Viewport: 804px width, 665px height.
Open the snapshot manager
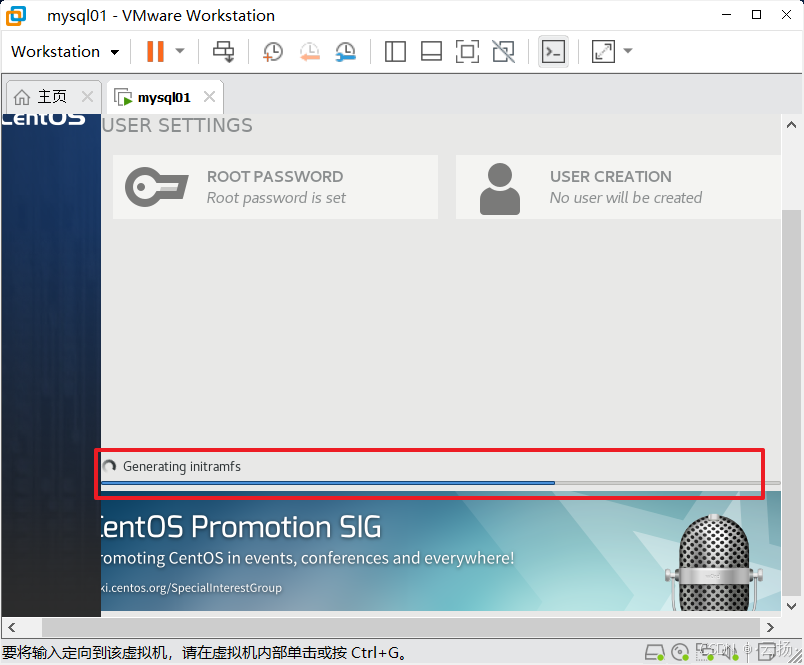pos(346,52)
